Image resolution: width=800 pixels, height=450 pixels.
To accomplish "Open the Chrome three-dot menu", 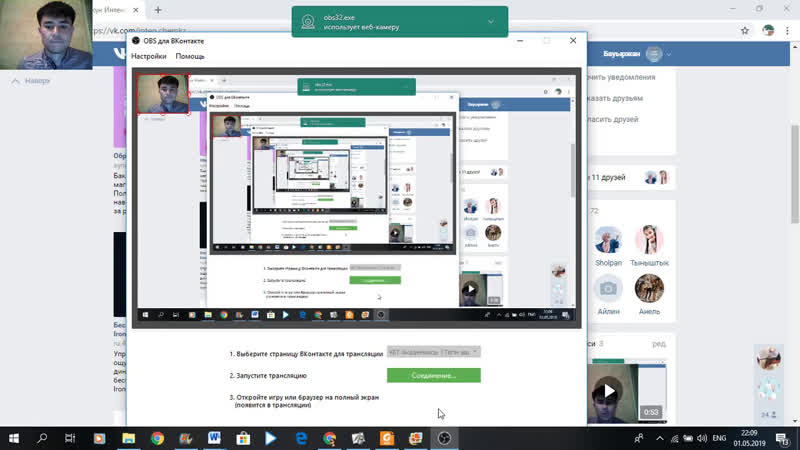I will pyautogui.click(x=786, y=30).
